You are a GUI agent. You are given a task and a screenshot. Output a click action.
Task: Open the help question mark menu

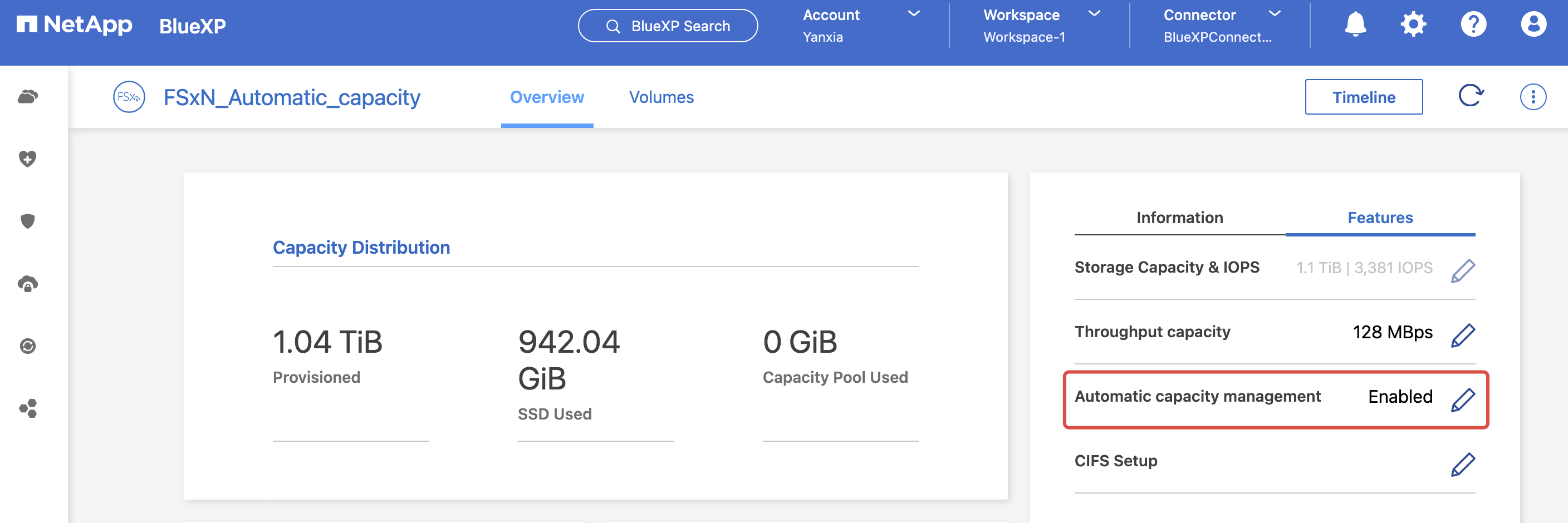(1473, 25)
